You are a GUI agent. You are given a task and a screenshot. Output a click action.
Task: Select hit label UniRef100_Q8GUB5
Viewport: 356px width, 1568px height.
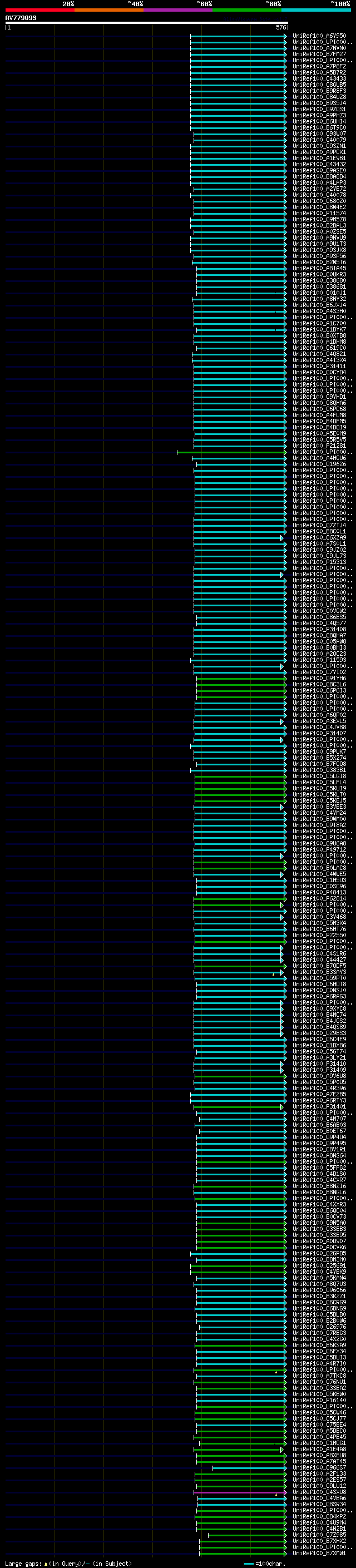point(319,85)
